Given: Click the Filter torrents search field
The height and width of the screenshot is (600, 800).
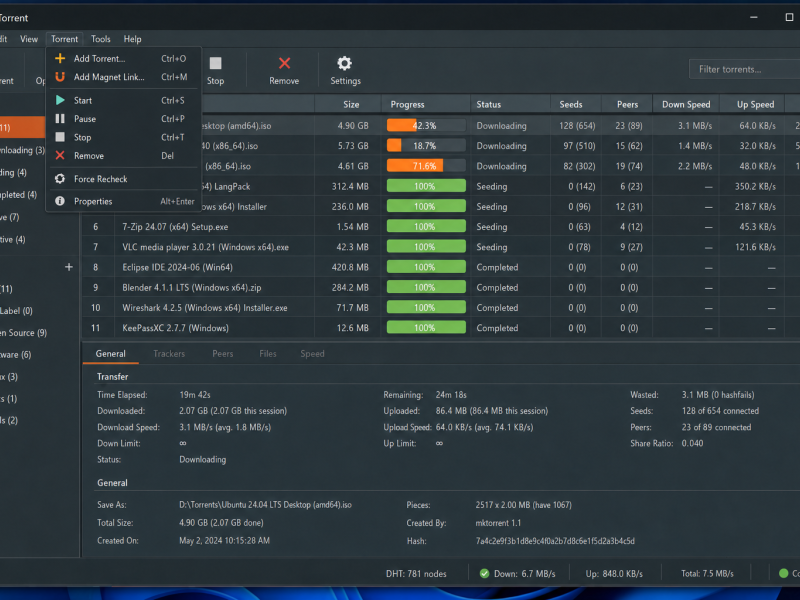Looking at the screenshot, I should (x=744, y=69).
